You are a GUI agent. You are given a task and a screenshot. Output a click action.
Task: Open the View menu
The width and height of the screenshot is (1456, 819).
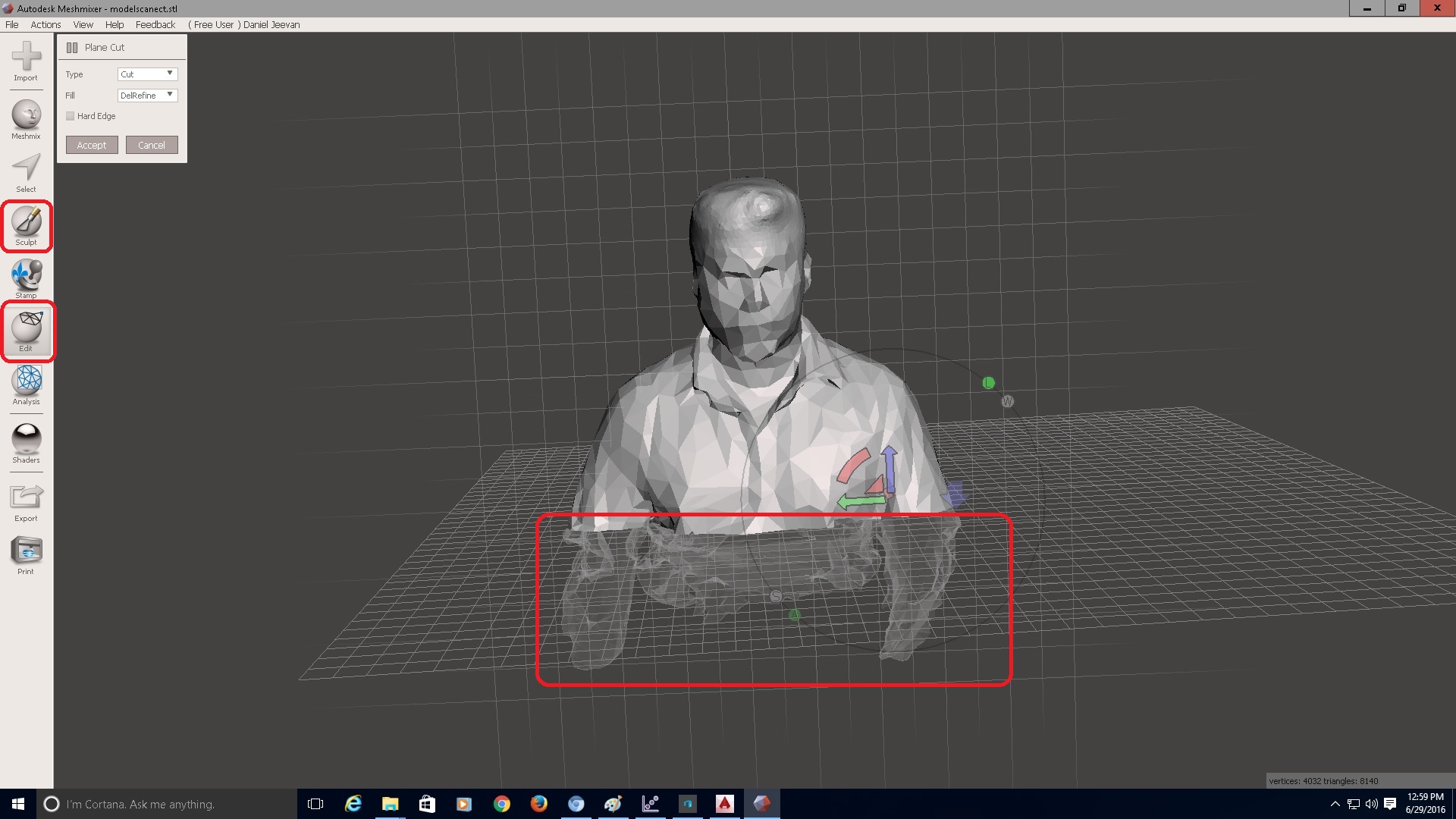(x=83, y=25)
